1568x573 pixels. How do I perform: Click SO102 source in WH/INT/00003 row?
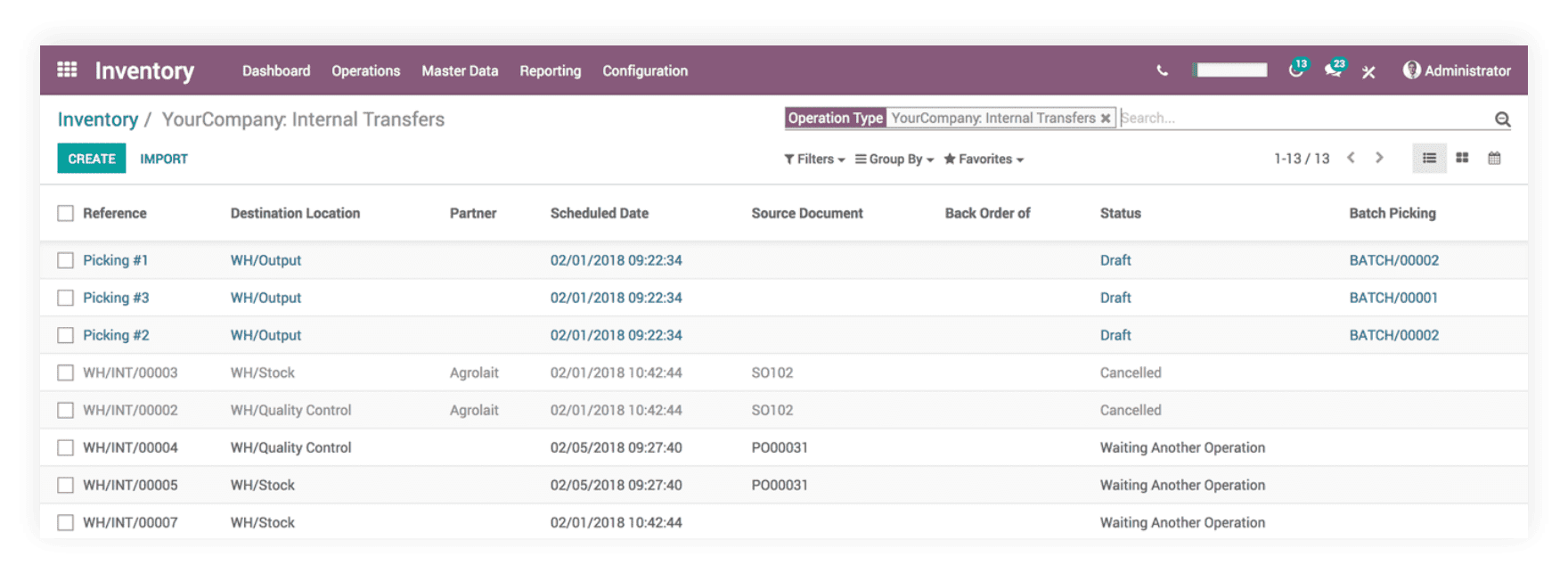772,372
